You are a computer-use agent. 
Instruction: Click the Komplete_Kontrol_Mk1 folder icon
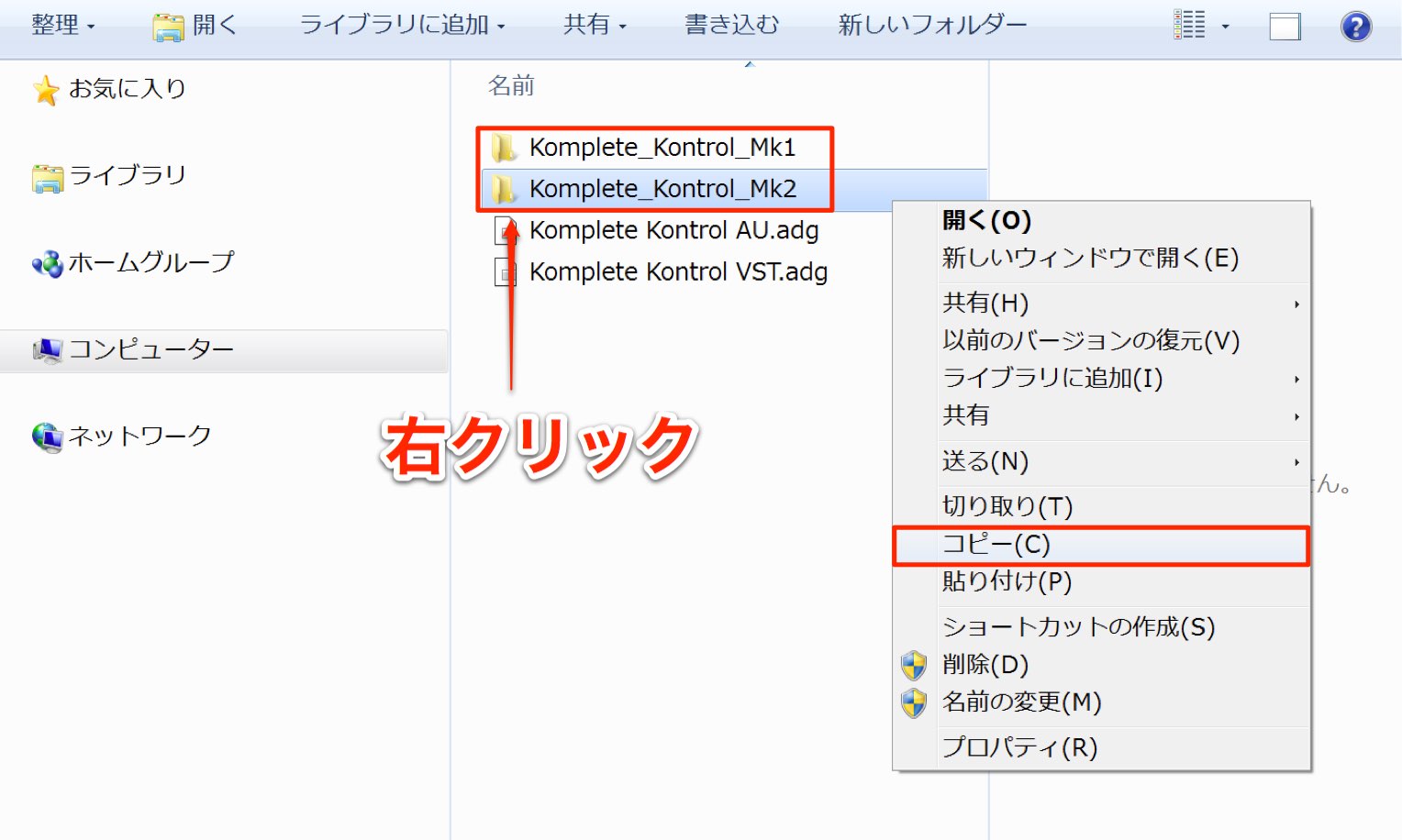[x=504, y=148]
